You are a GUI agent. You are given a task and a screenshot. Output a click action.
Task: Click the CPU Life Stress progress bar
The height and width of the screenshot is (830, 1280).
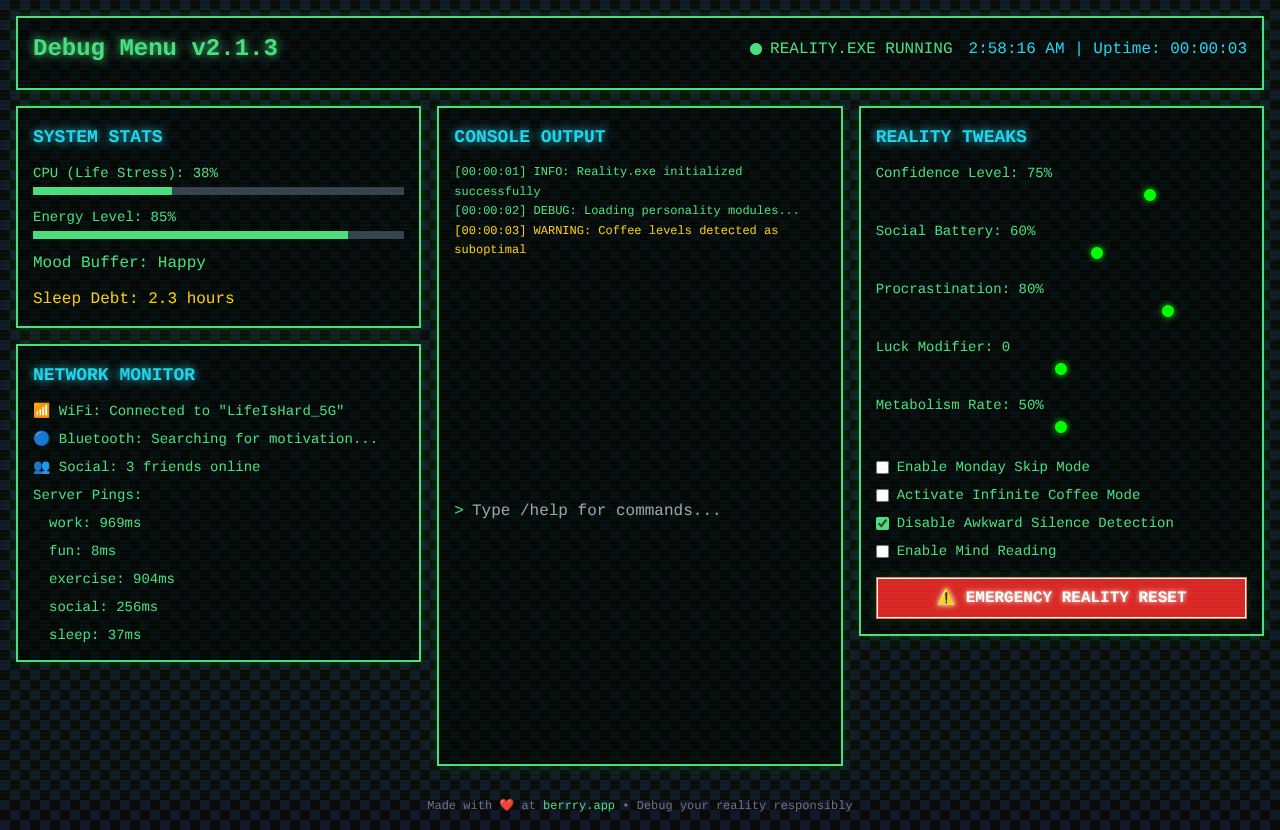[218, 190]
